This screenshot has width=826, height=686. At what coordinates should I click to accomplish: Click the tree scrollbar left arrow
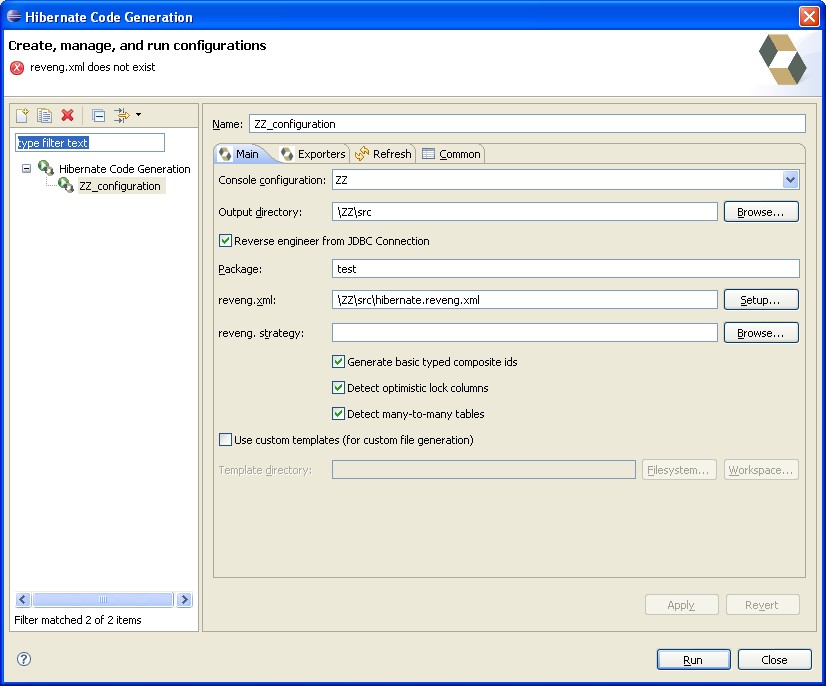click(x=23, y=600)
